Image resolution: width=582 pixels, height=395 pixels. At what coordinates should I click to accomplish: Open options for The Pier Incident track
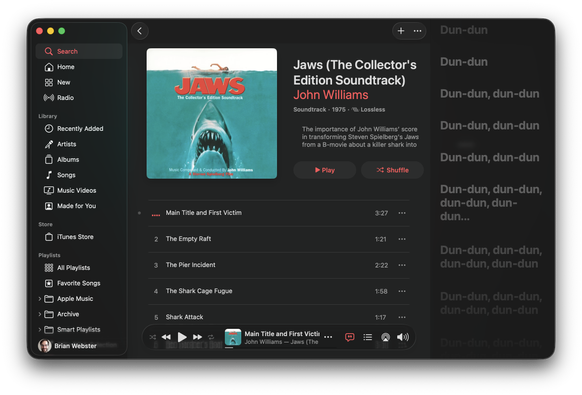[402, 265]
